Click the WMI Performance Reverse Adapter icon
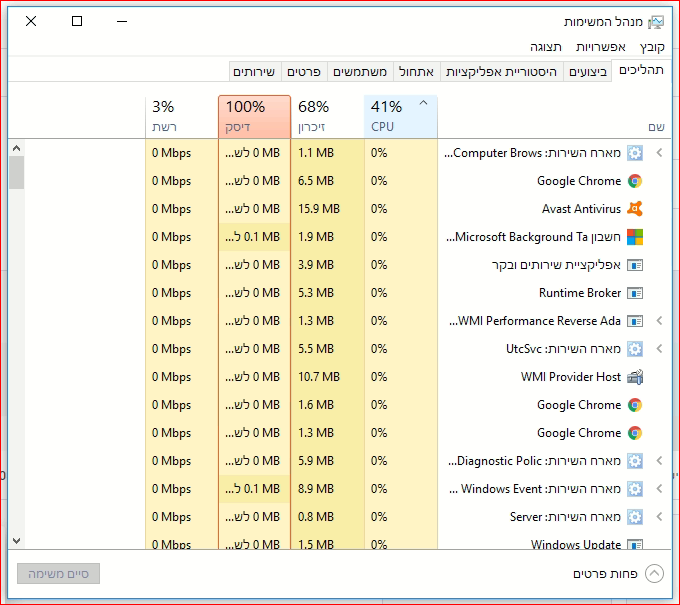The width and height of the screenshot is (680, 605). pyautogui.click(x=635, y=321)
